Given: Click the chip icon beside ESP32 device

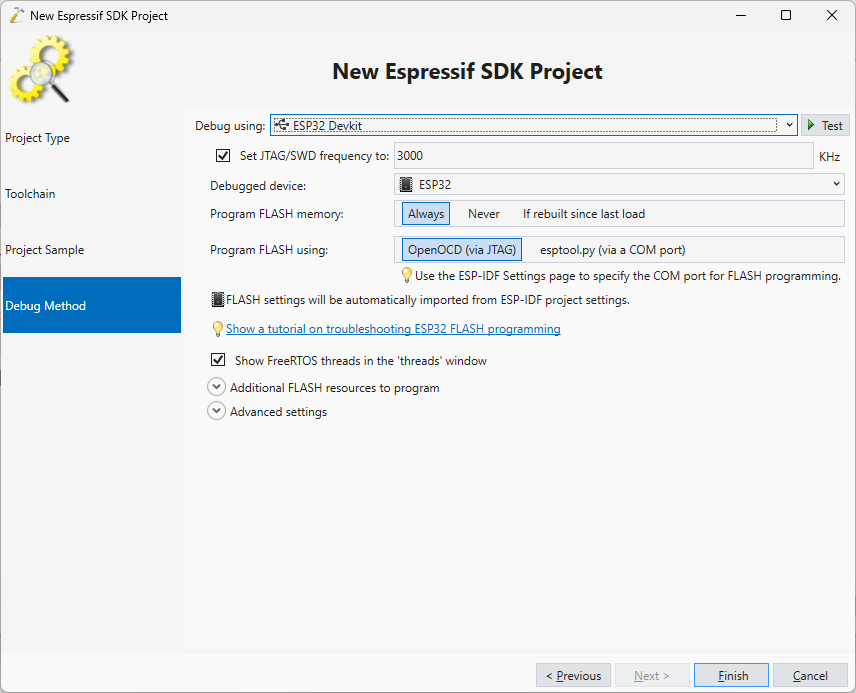Looking at the screenshot, I should 406,185.
